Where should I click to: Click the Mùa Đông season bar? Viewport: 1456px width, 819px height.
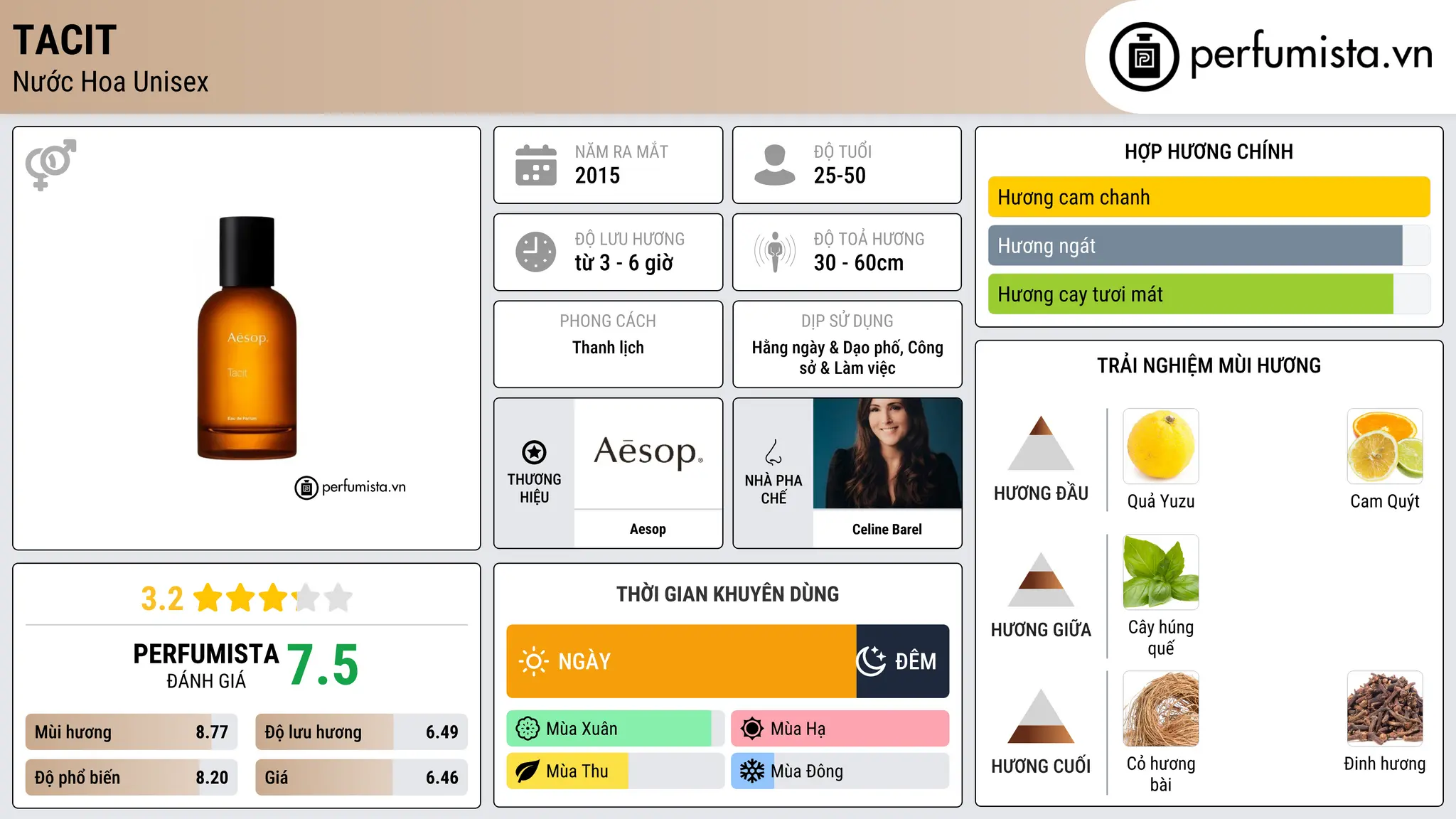pyautogui.click(x=840, y=771)
